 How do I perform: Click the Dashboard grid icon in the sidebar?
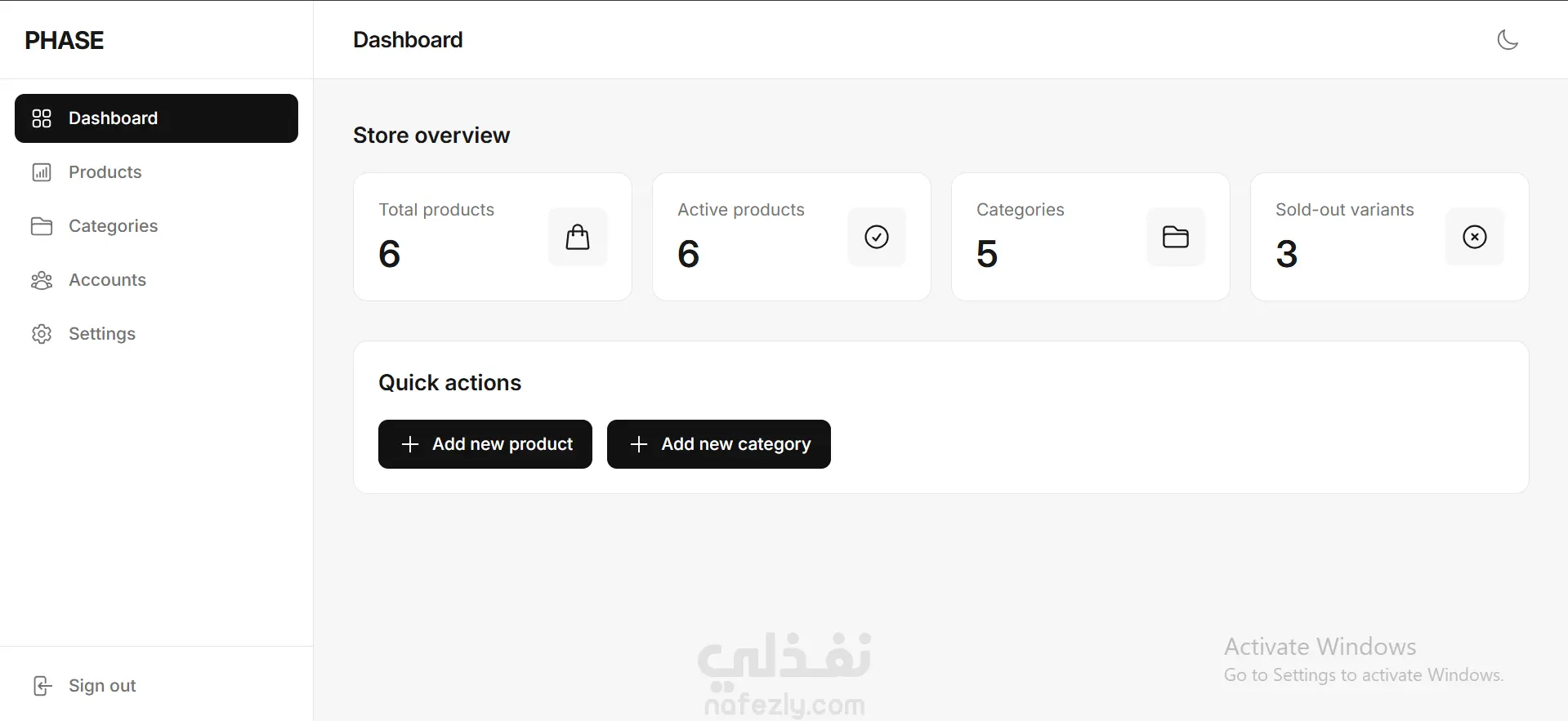42,118
